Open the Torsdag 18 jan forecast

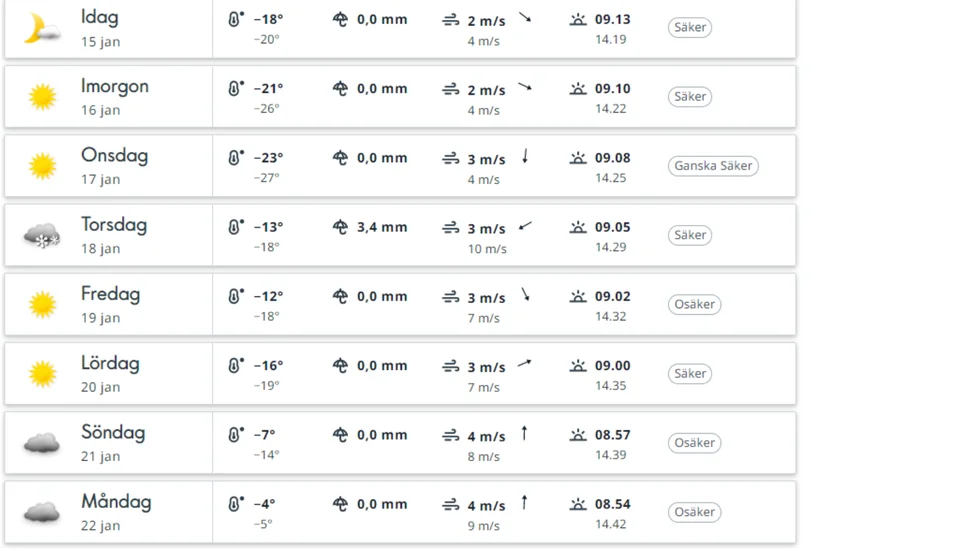click(x=400, y=236)
